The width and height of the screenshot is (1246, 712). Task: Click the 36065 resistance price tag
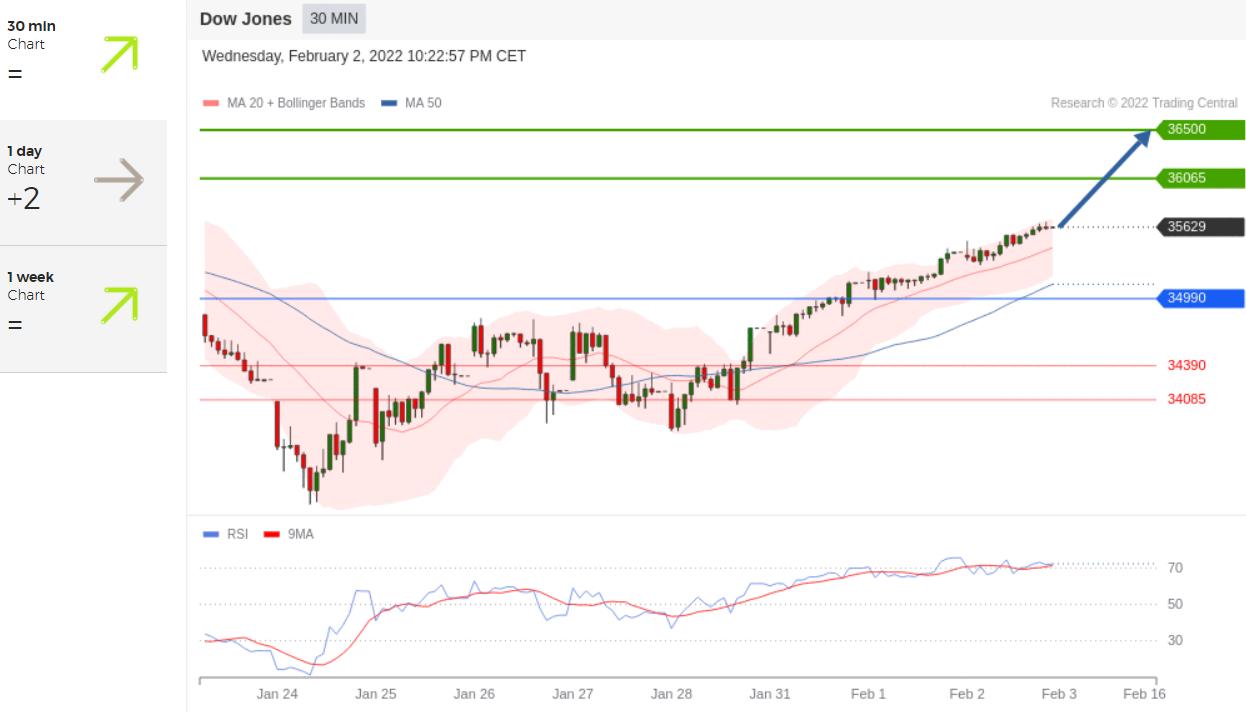point(1200,178)
